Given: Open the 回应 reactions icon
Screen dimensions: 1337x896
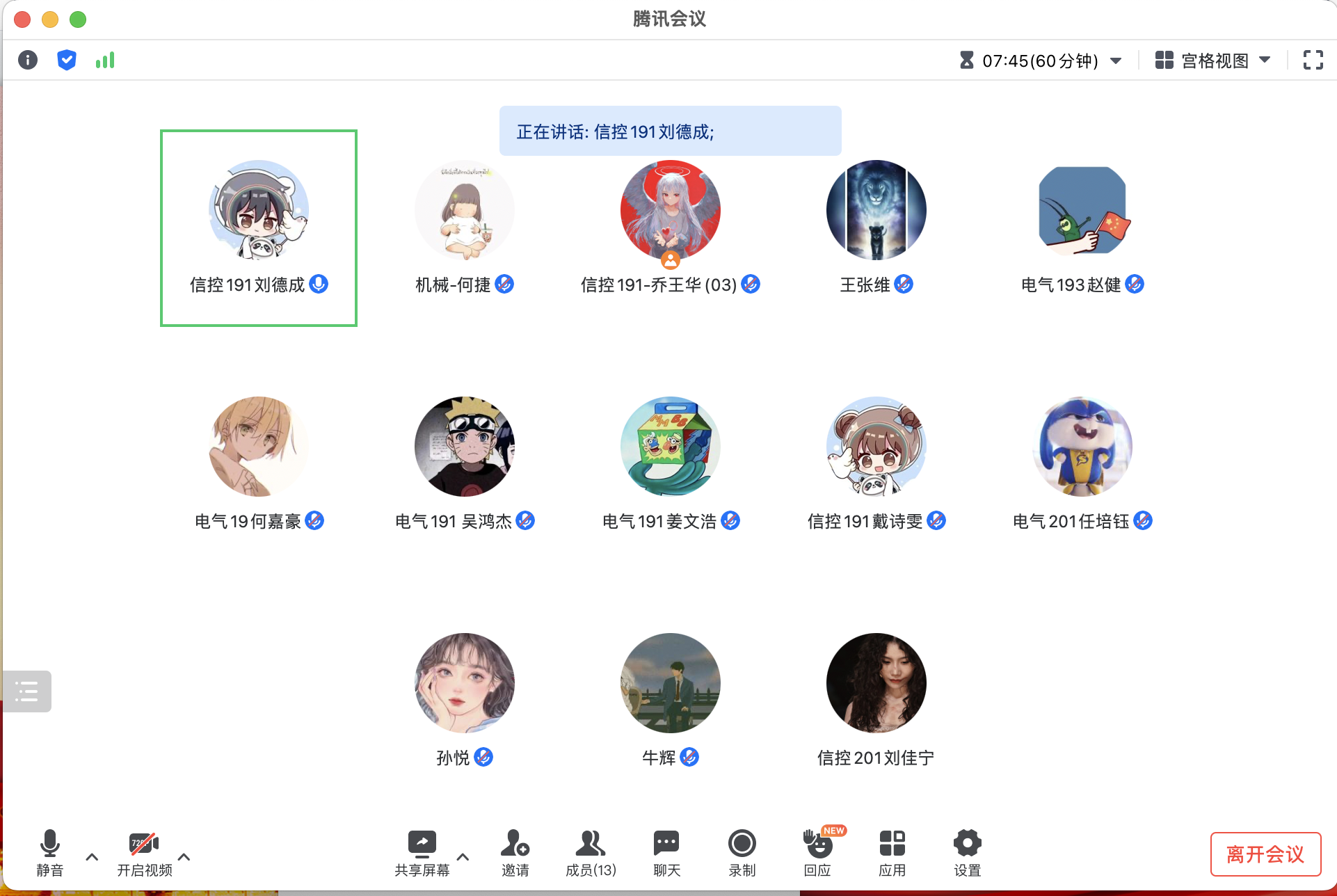Looking at the screenshot, I should (818, 851).
